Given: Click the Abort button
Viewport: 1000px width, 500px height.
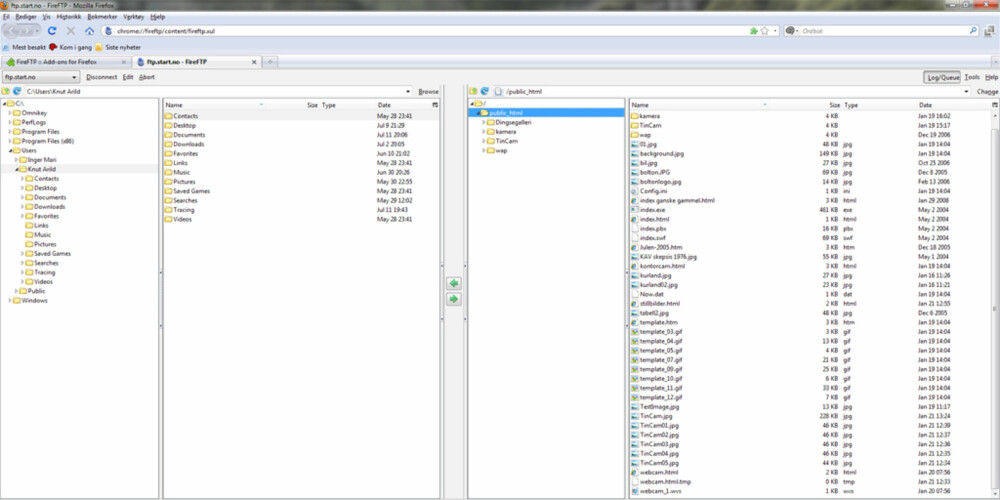Looking at the screenshot, I should tap(147, 77).
